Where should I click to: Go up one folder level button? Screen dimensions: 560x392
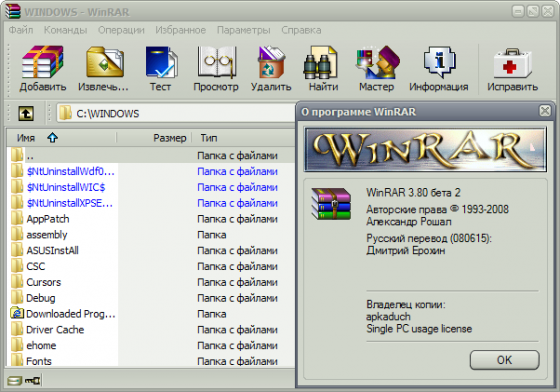[x=26, y=114]
